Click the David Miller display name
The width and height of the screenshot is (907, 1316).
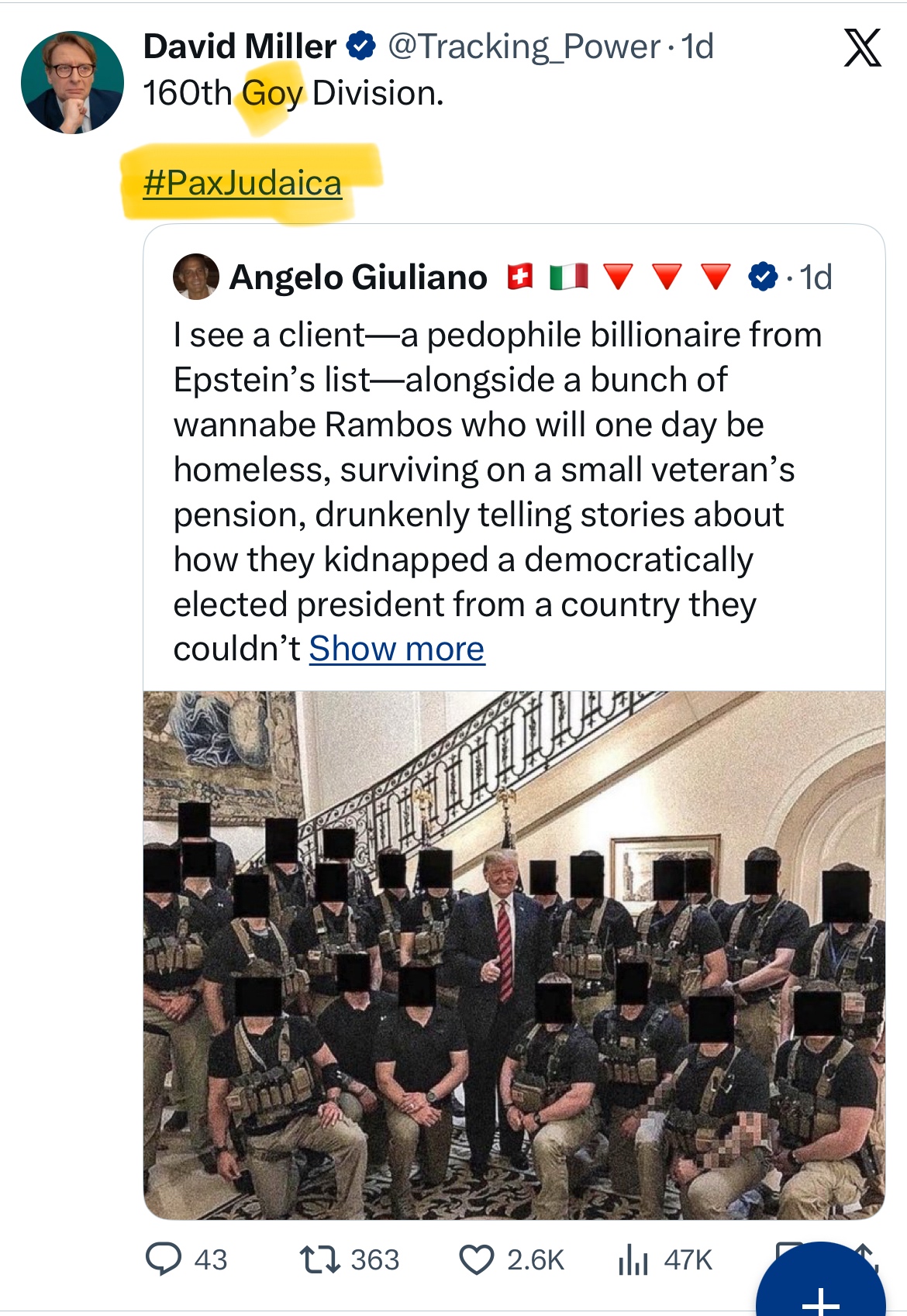(x=240, y=47)
